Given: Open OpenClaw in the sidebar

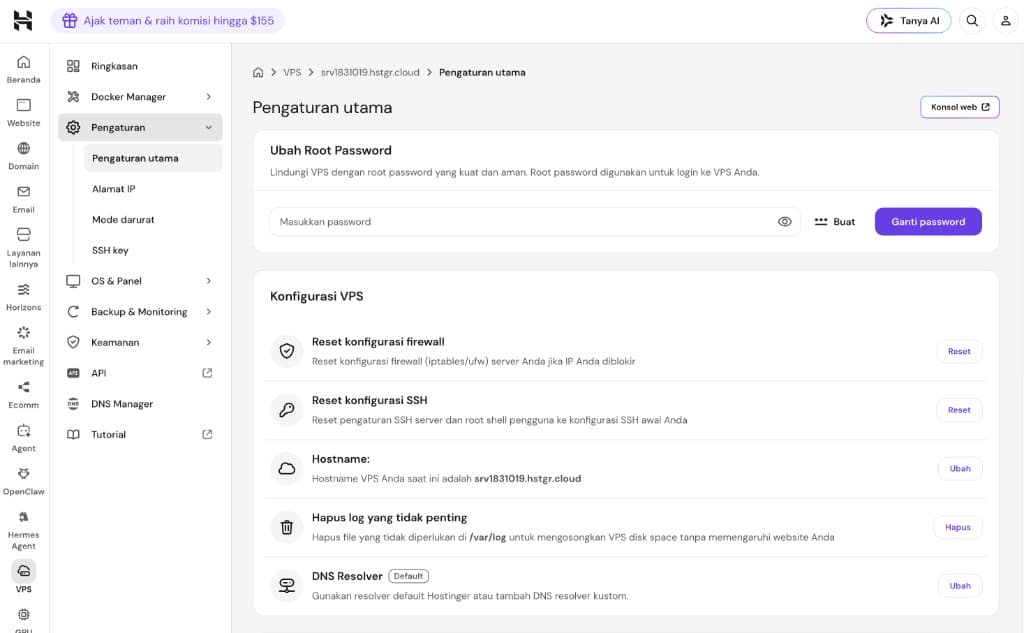Looking at the screenshot, I should 24,481.
